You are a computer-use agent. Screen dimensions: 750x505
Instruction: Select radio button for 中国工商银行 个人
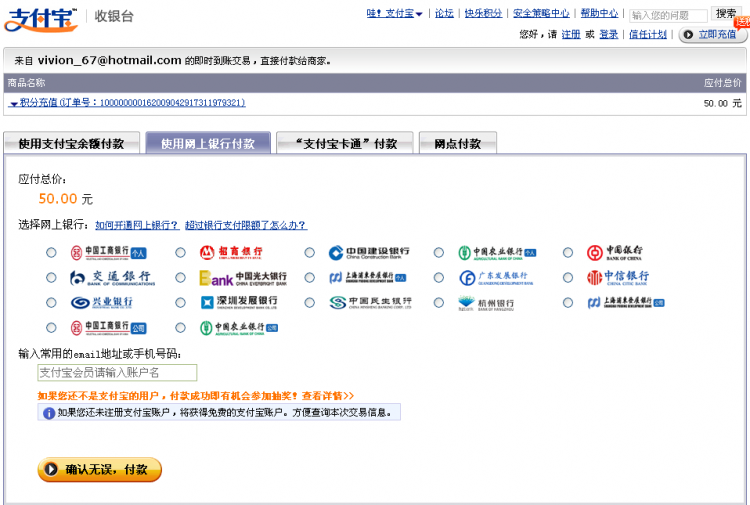51,252
